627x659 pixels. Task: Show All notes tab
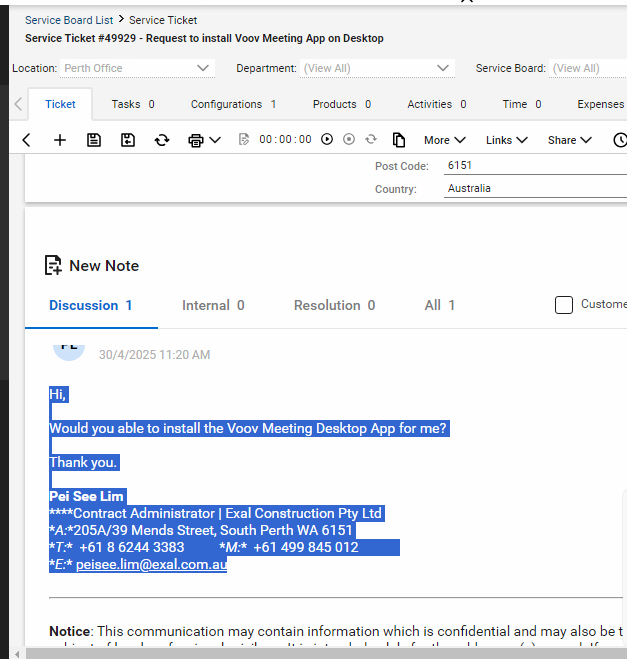440,306
